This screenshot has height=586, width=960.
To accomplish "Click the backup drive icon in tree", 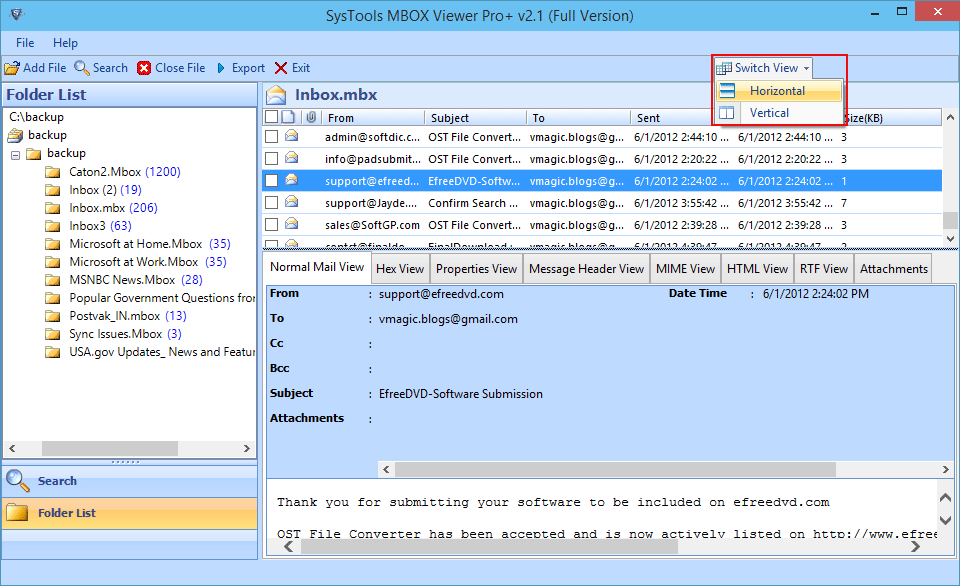I will pos(15,135).
